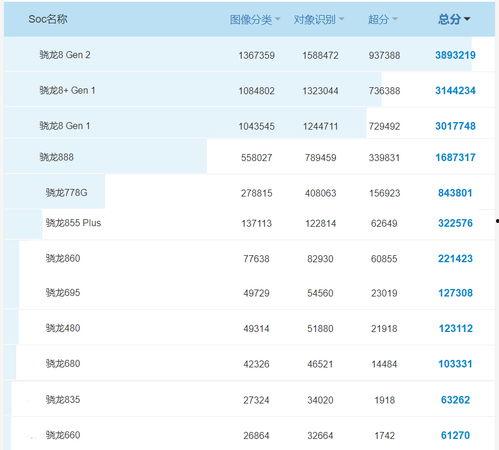Select the 骁龙8+ Gen 1 row name
Image resolution: width=499 pixels, height=450 pixels.
(x=67, y=90)
